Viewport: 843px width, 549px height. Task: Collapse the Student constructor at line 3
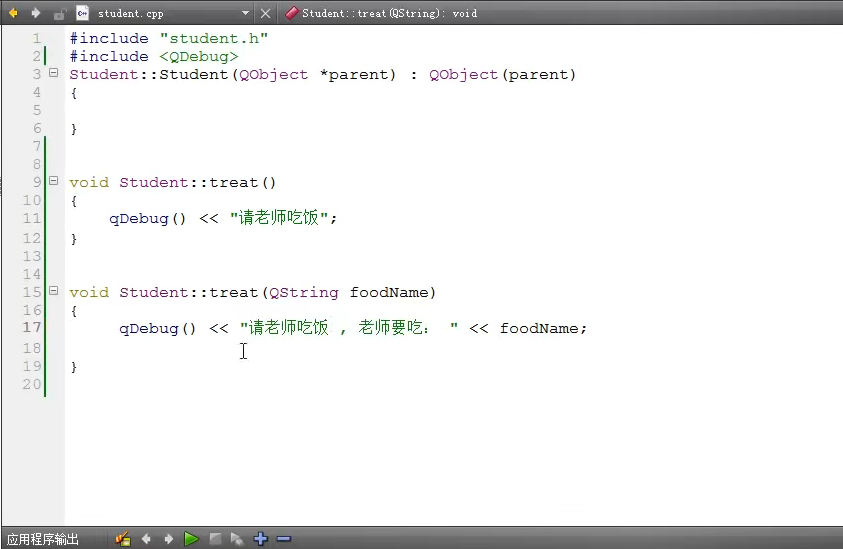[53, 73]
